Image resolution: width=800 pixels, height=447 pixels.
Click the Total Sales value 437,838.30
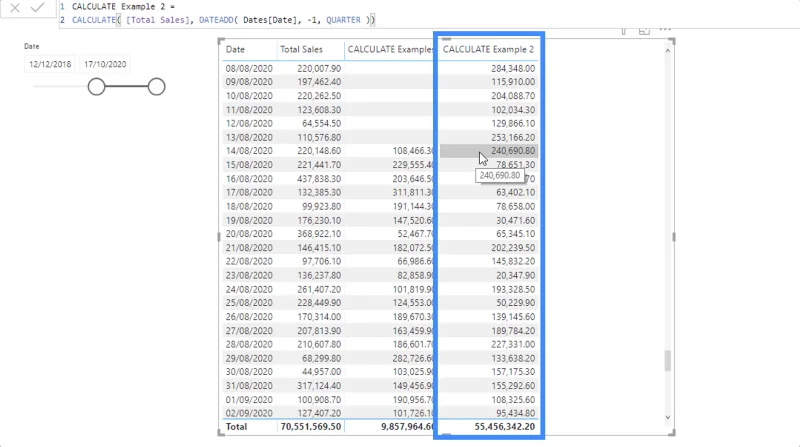pyautogui.click(x=319, y=179)
